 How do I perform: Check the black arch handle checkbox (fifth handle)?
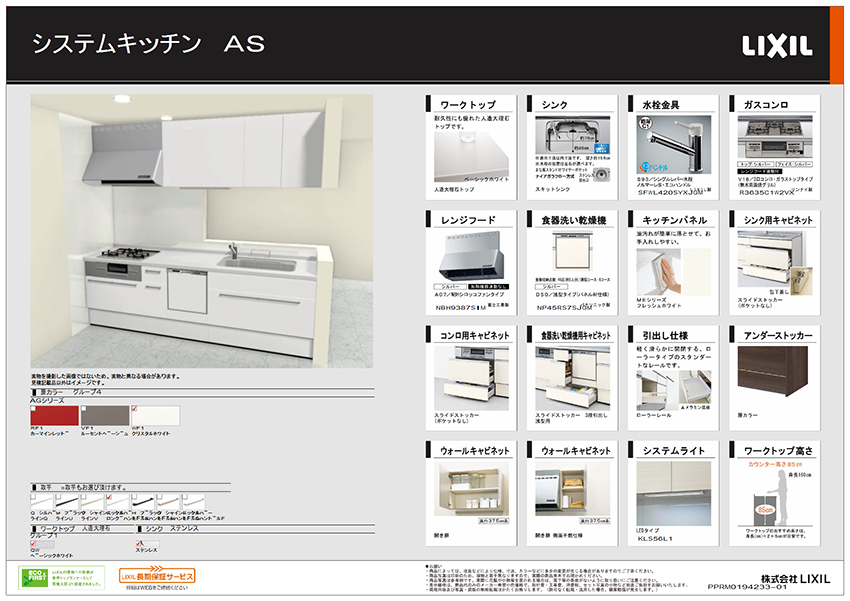pyautogui.click(x=135, y=496)
